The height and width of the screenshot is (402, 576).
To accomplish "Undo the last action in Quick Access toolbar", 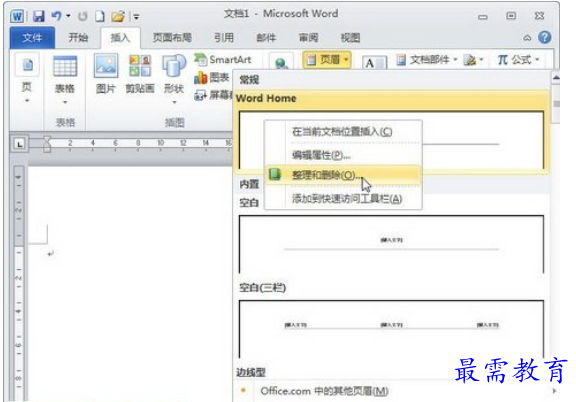I will tap(56, 16).
